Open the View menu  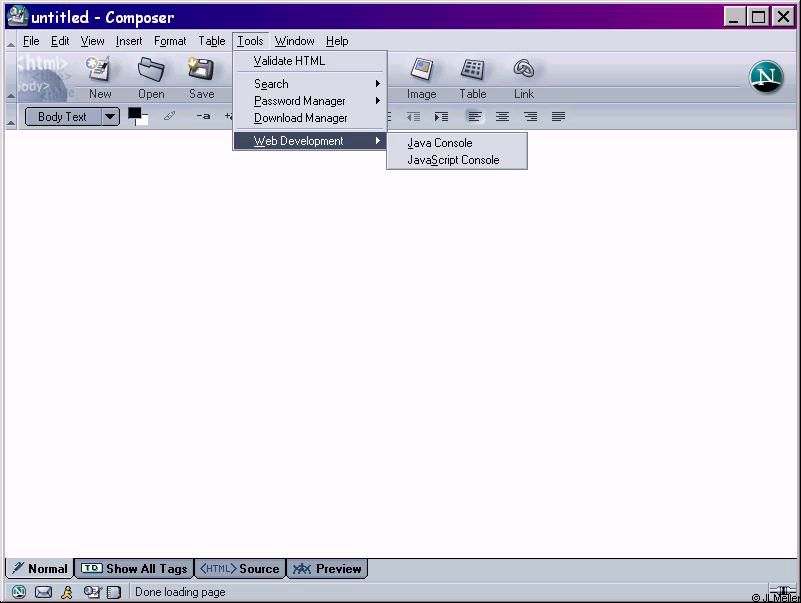click(x=92, y=41)
